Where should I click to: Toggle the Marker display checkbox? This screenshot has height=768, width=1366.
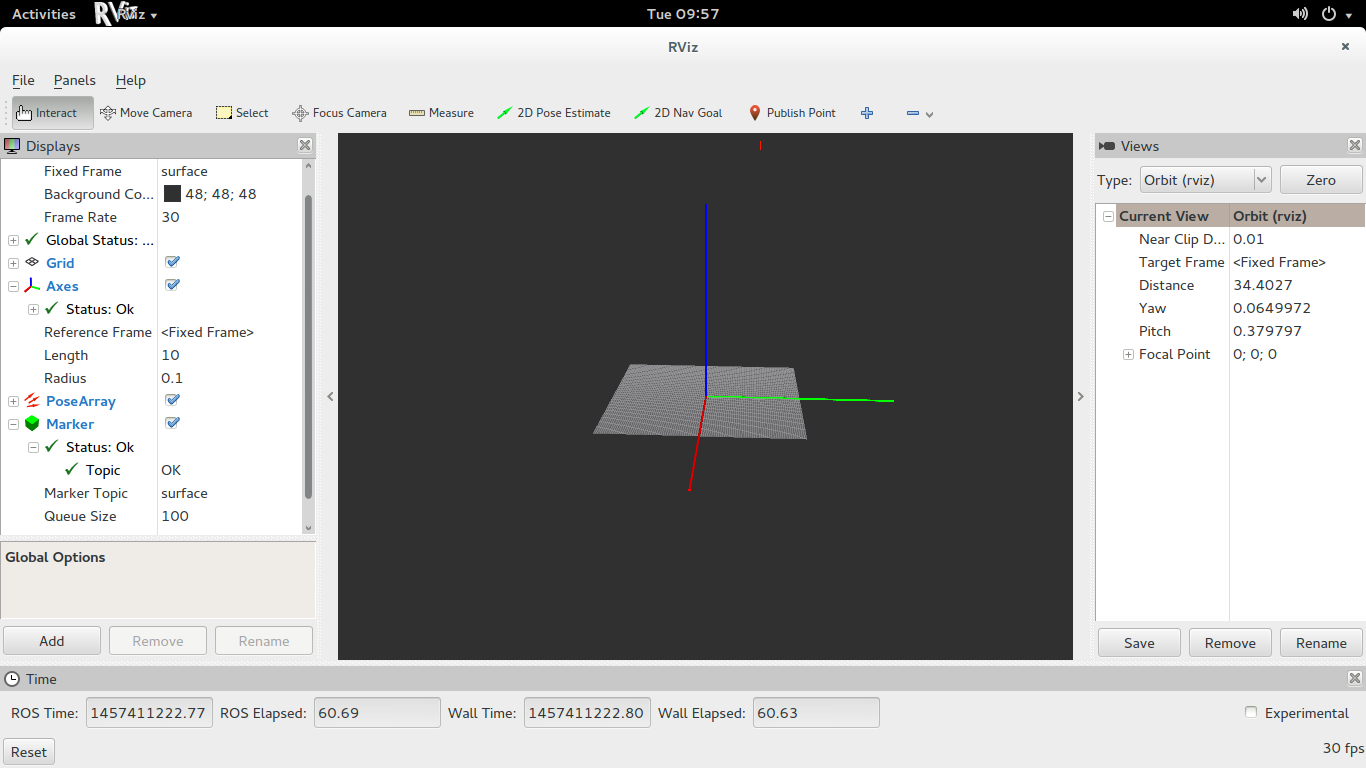pos(172,423)
